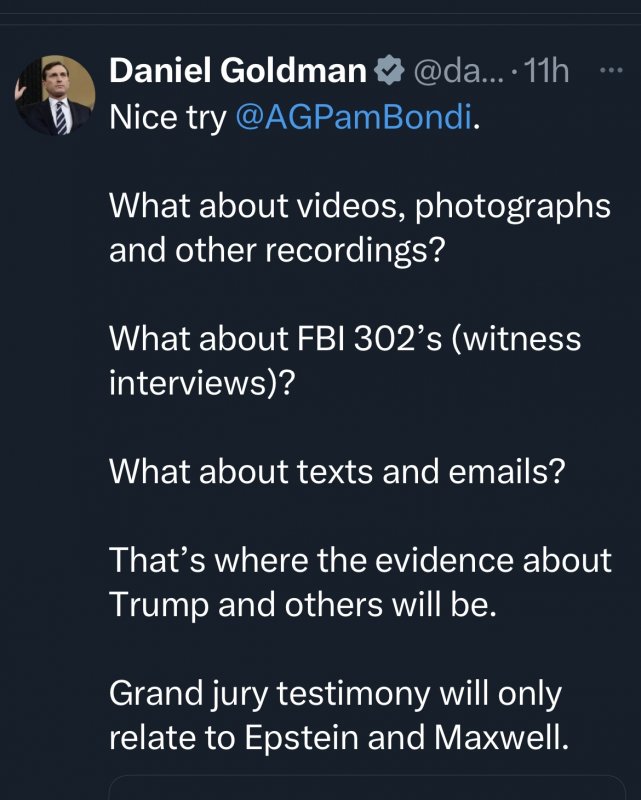Open the three-dot more options menu
Viewport: 641px width, 800px height.
tap(608, 71)
